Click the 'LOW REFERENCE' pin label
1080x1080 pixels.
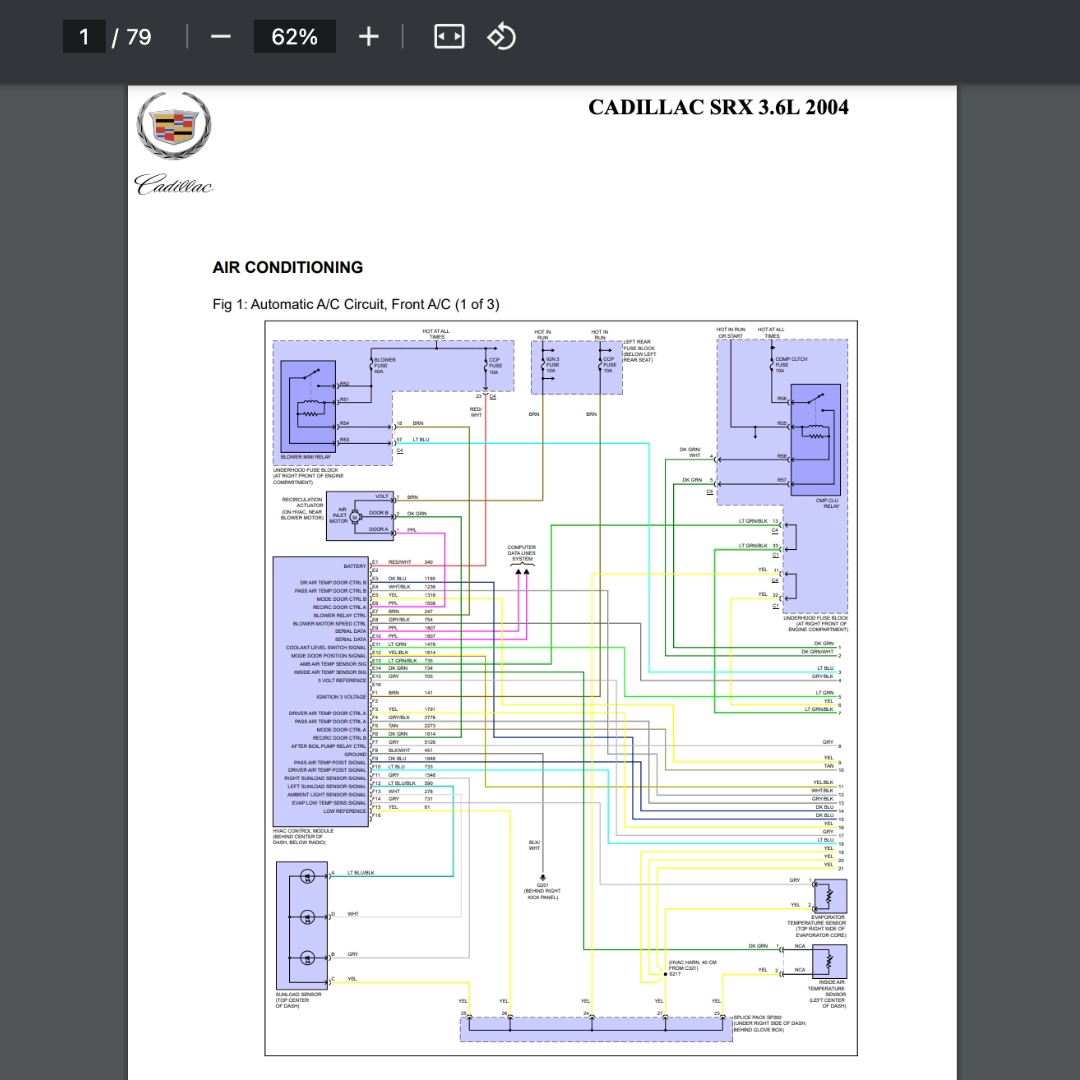(x=344, y=811)
